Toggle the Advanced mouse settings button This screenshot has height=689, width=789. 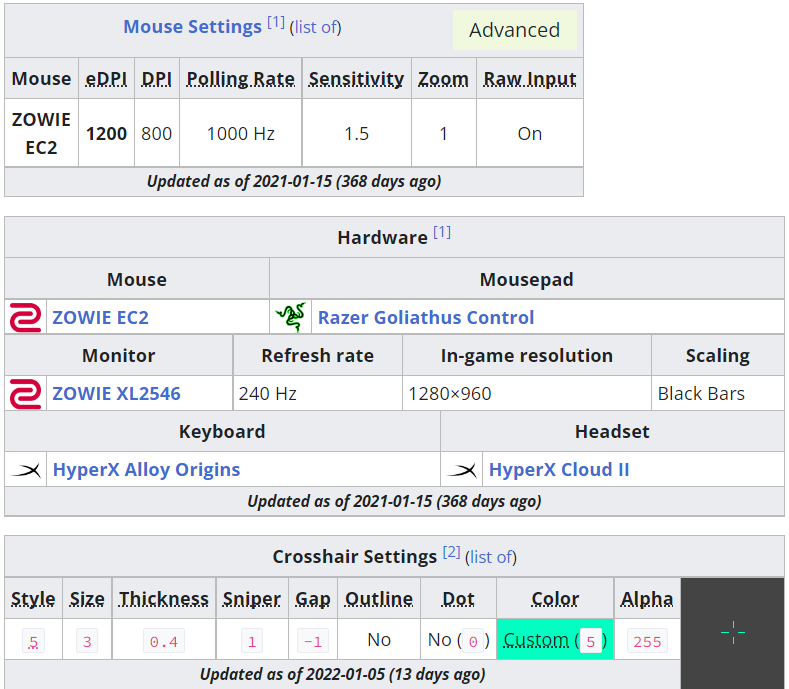click(514, 30)
